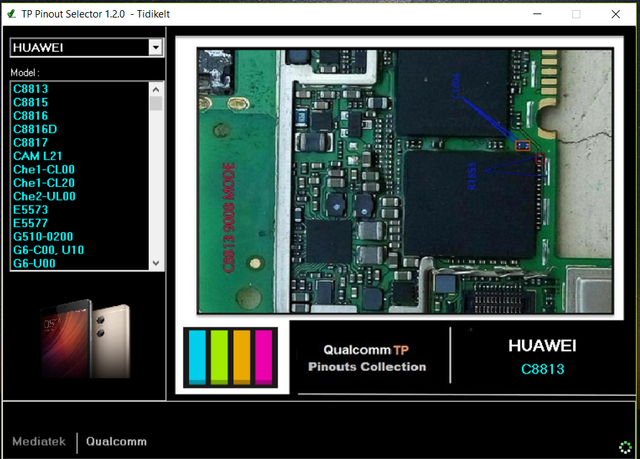The height and width of the screenshot is (459, 640).
Task: Switch to the Qualcomm tab
Action: click(x=116, y=441)
